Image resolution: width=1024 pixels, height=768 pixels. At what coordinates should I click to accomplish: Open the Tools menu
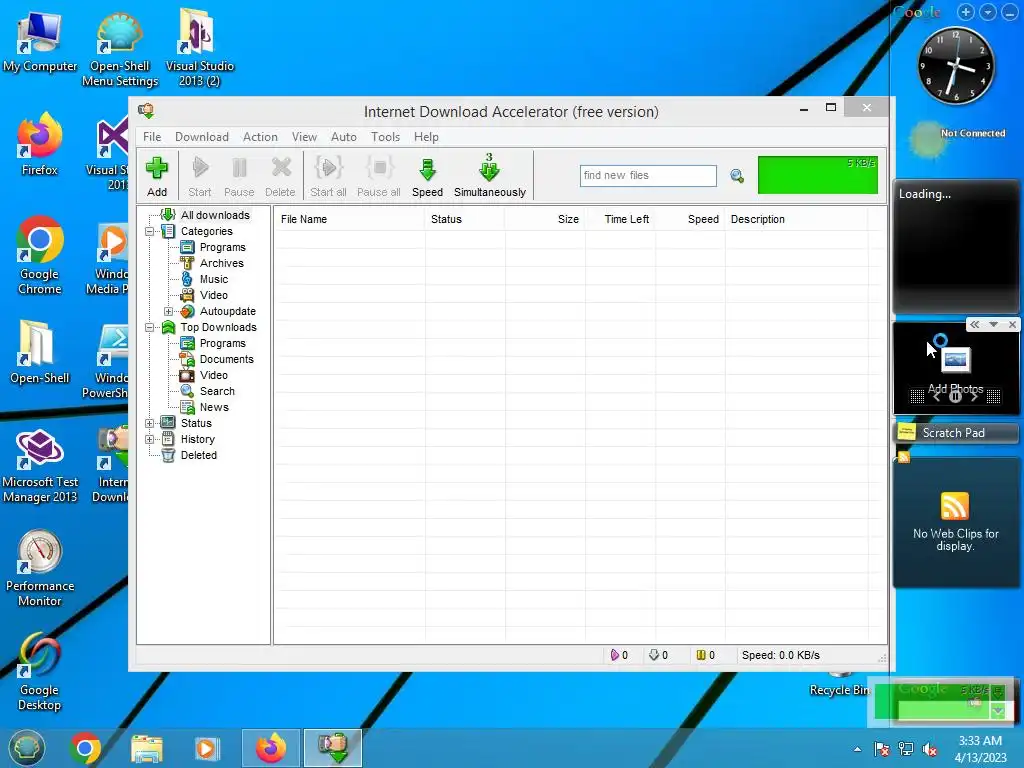(x=385, y=136)
